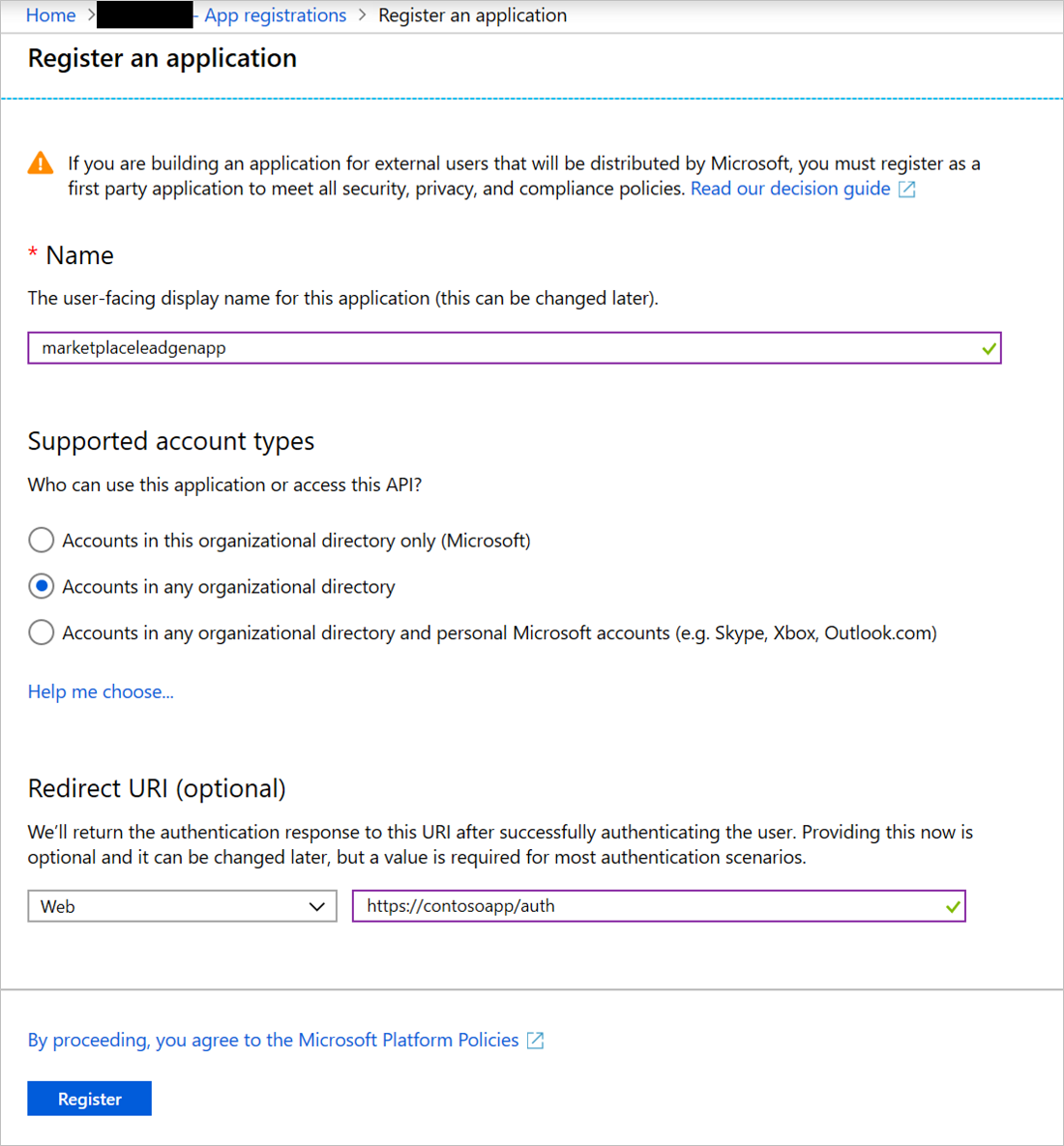
Task: Click external link icon beside Platform Policies
Action: pyautogui.click(x=535, y=1041)
